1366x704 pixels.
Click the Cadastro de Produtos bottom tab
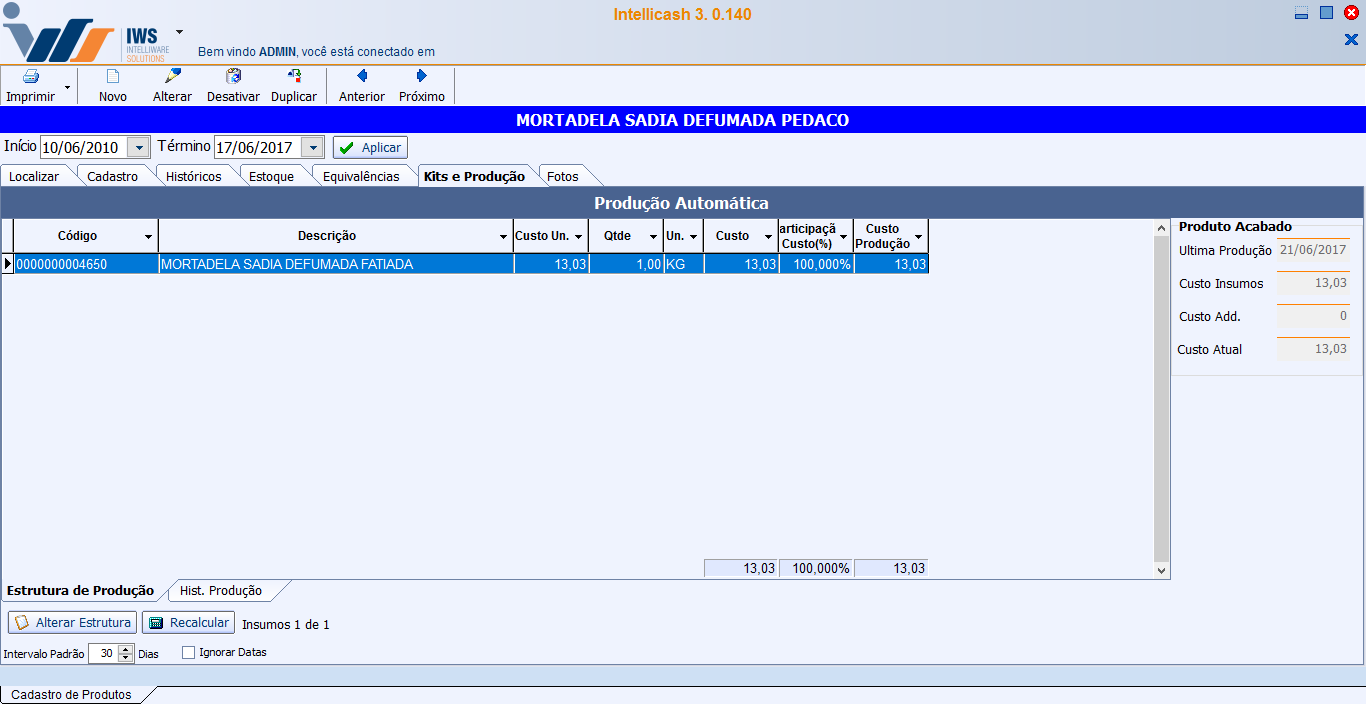71,695
